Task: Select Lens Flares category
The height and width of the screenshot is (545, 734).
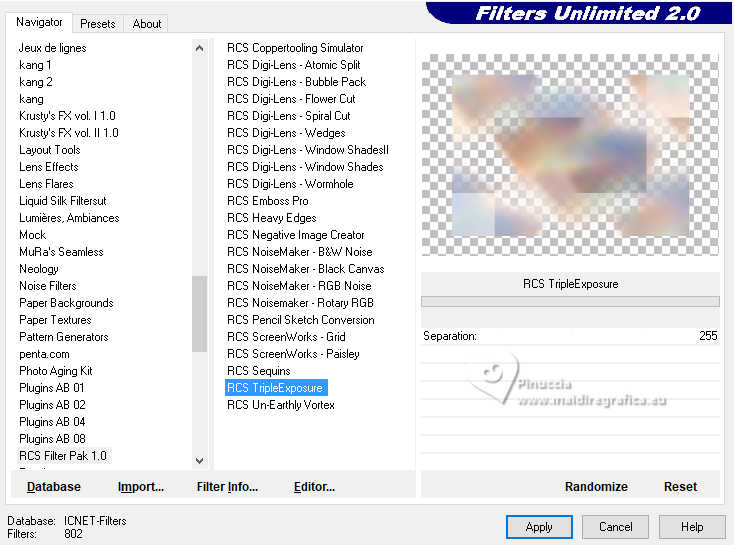Action: [x=46, y=184]
